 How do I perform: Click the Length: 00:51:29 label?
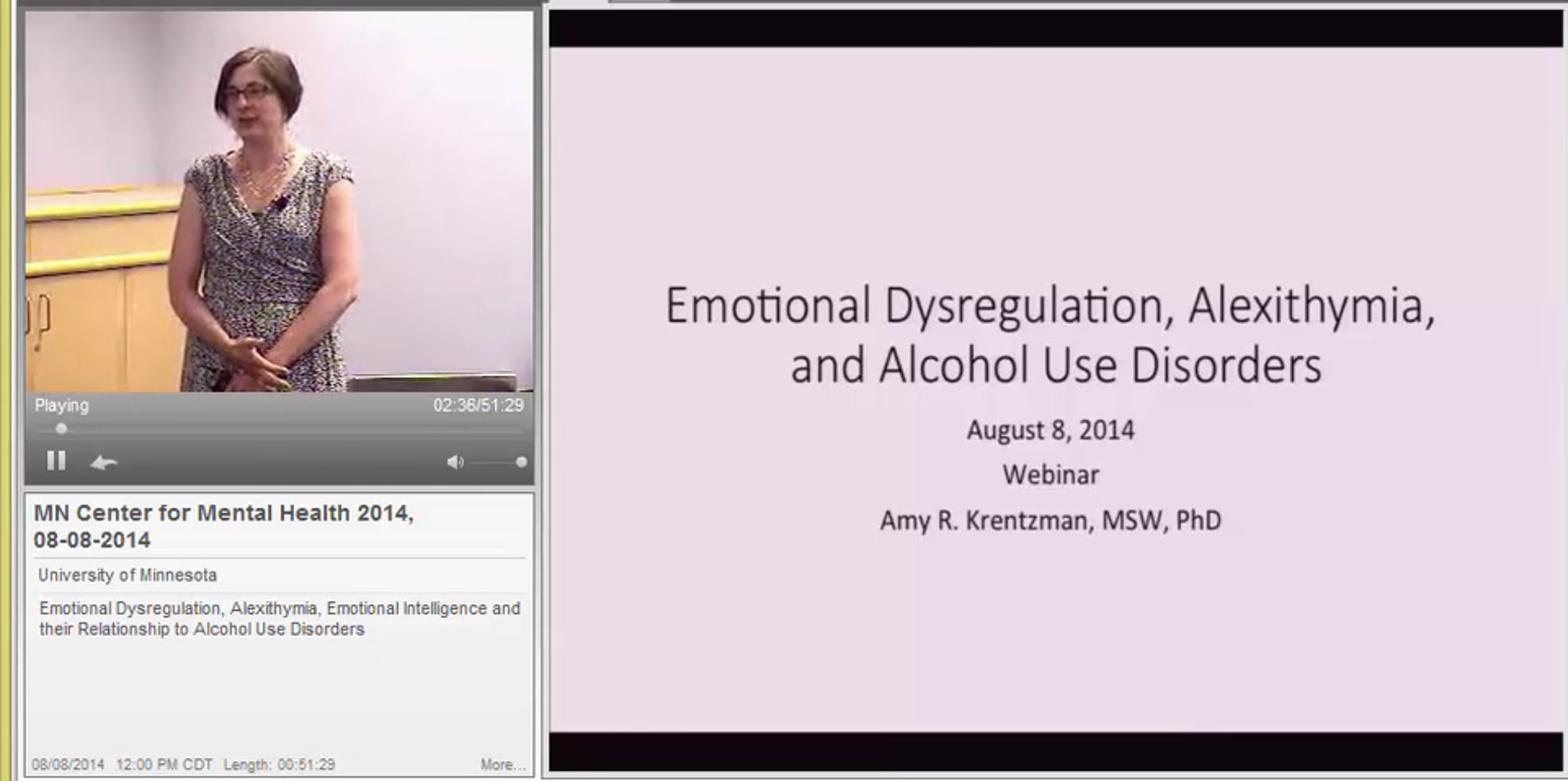[279, 765]
